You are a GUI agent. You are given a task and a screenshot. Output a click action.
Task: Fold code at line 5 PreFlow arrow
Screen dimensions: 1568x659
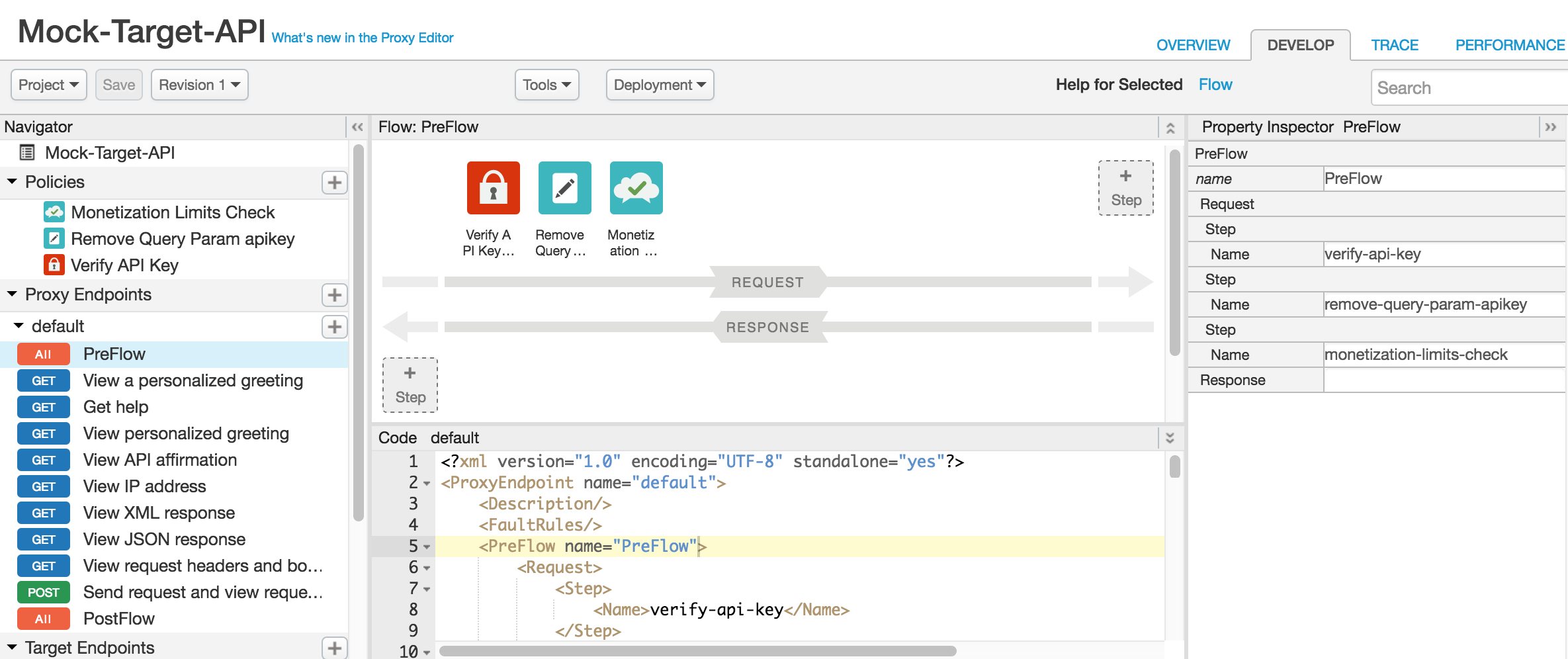coord(427,547)
